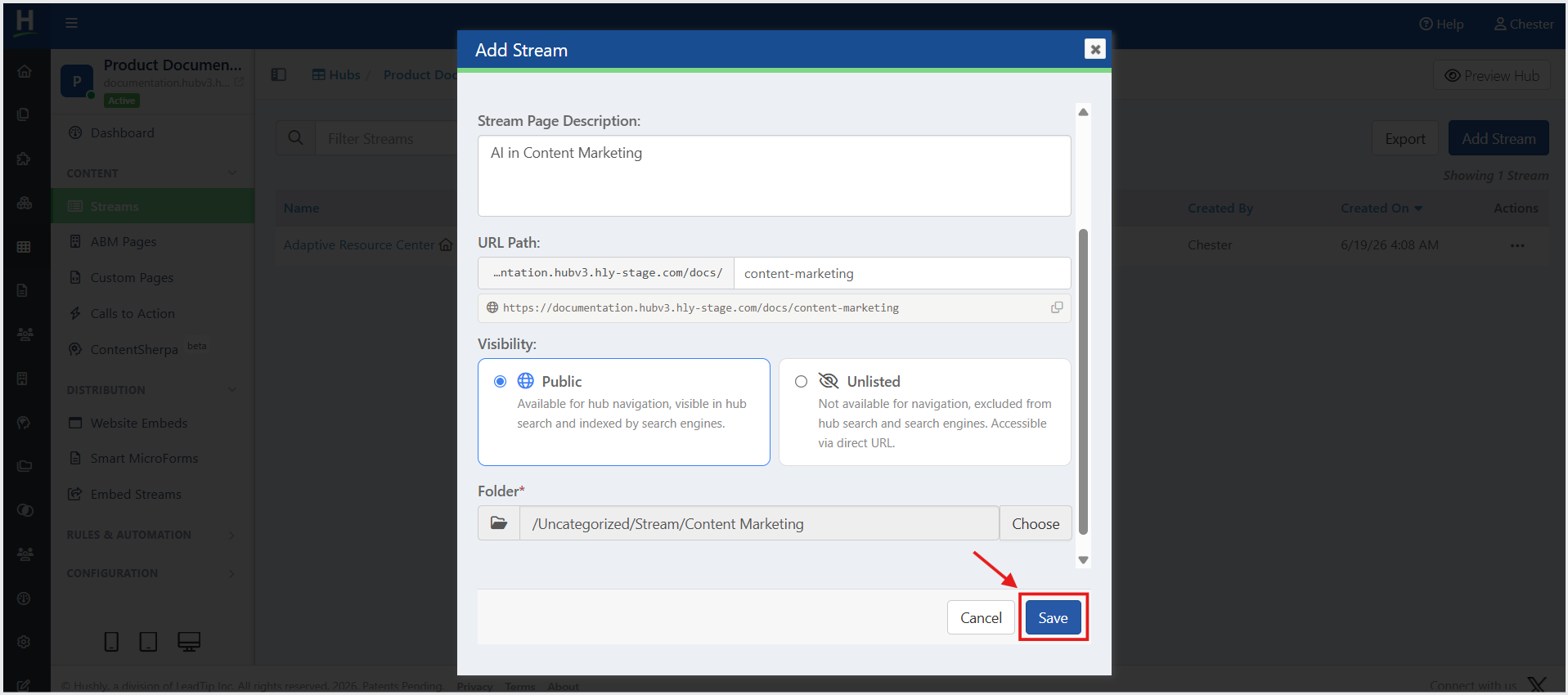Click the table grid icon in left rail
The height and width of the screenshot is (695, 1568).
tap(24, 247)
